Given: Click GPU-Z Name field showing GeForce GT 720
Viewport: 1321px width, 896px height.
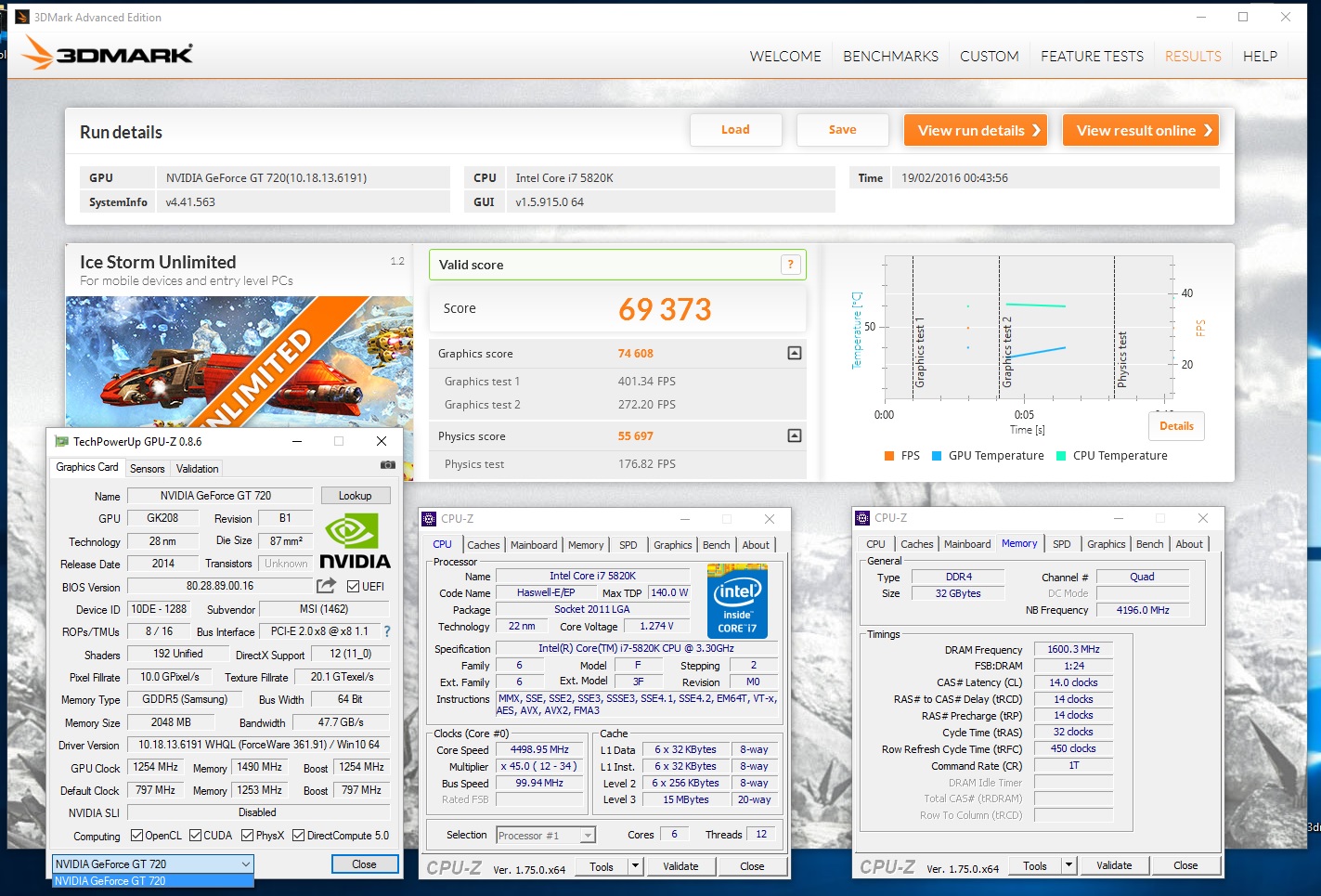Looking at the screenshot, I should click(x=219, y=496).
